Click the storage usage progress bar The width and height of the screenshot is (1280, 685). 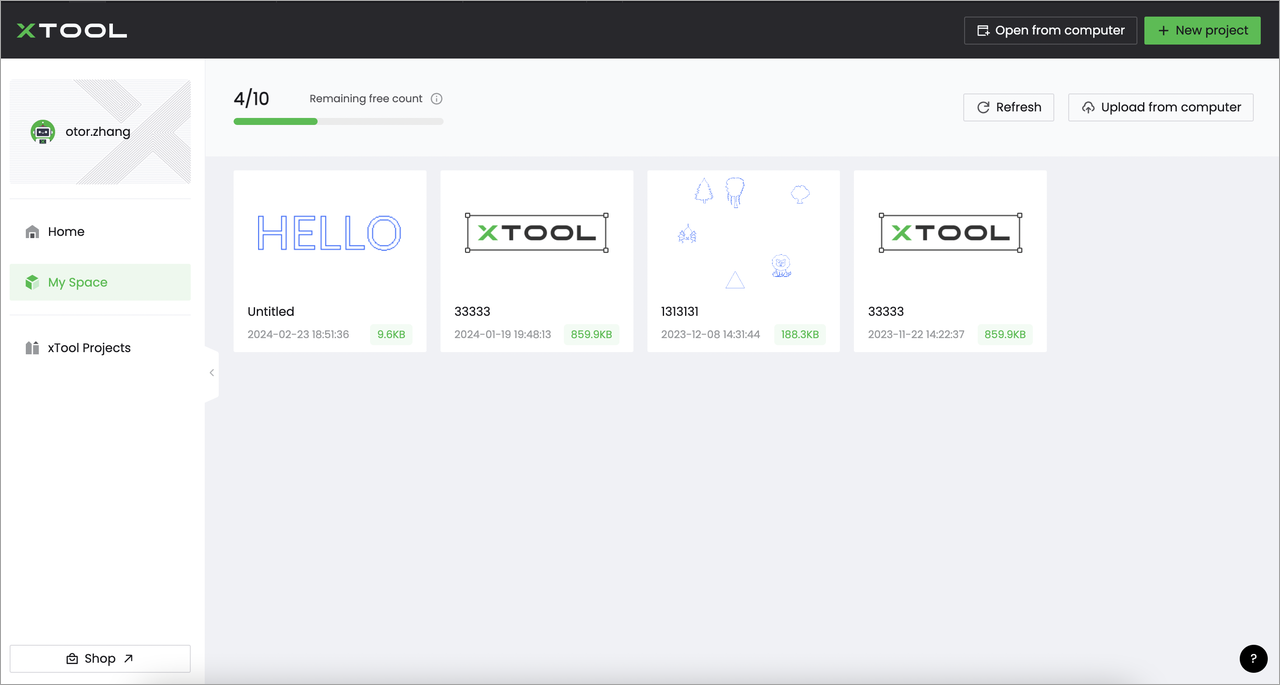pos(338,121)
